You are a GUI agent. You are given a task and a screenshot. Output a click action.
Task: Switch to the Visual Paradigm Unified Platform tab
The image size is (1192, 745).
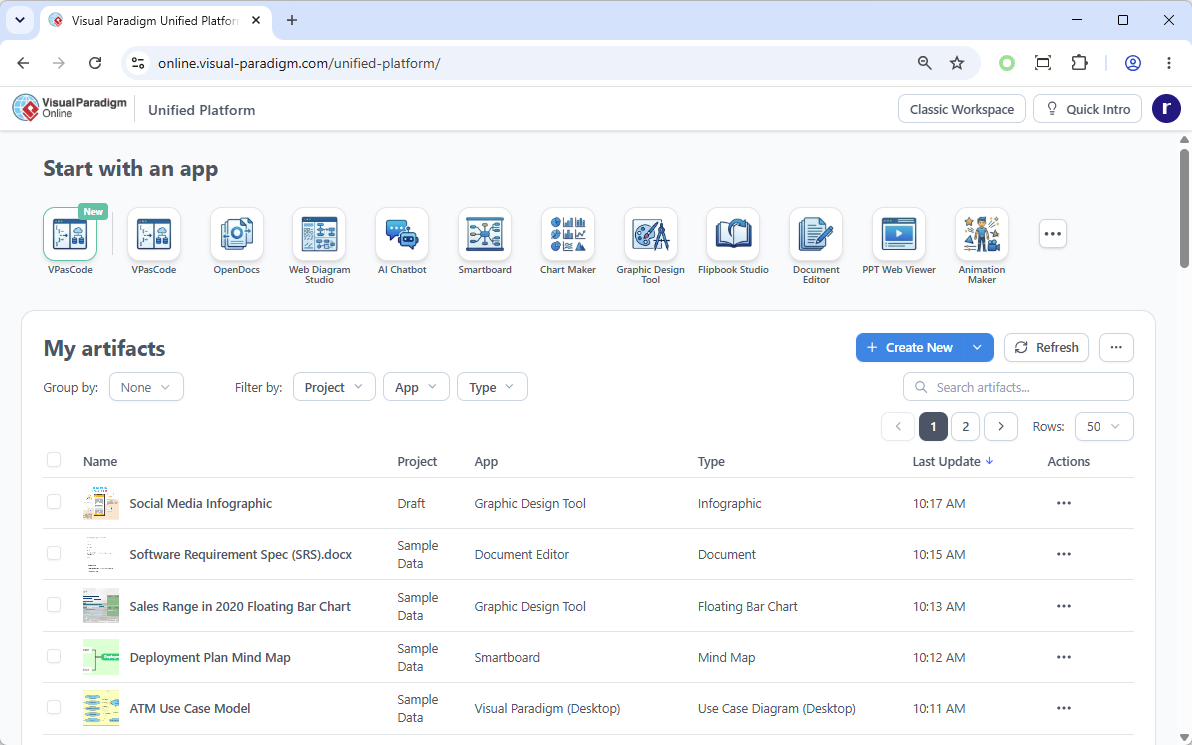pyautogui.click(x=155, y=21)
